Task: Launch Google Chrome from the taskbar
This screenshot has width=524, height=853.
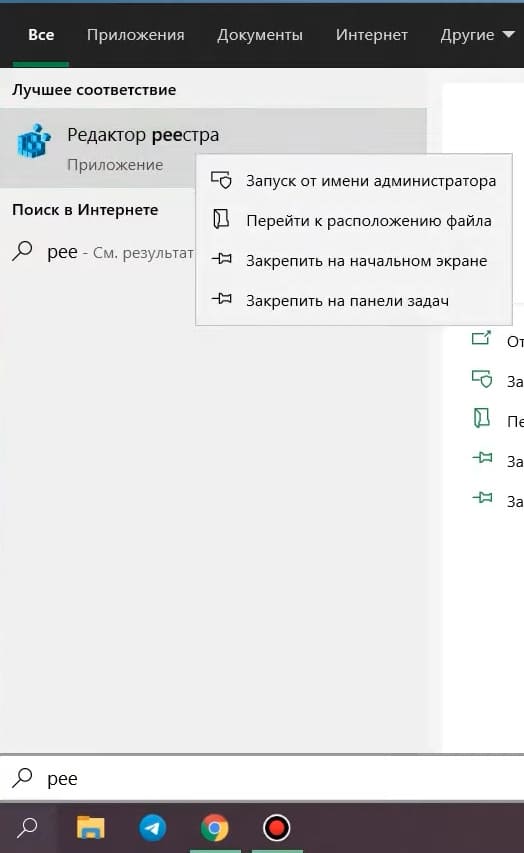Action: 214,828
